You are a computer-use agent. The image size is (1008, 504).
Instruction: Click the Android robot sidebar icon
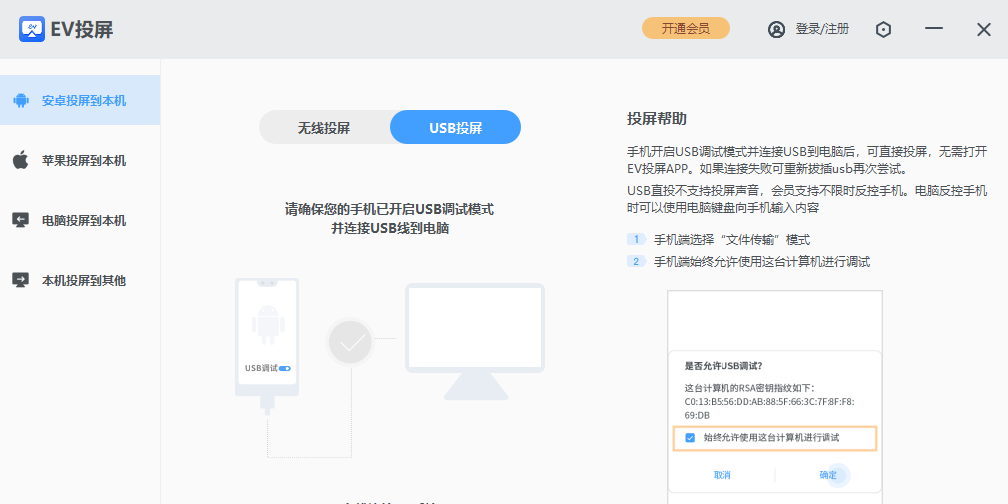[x=20, y=100]
